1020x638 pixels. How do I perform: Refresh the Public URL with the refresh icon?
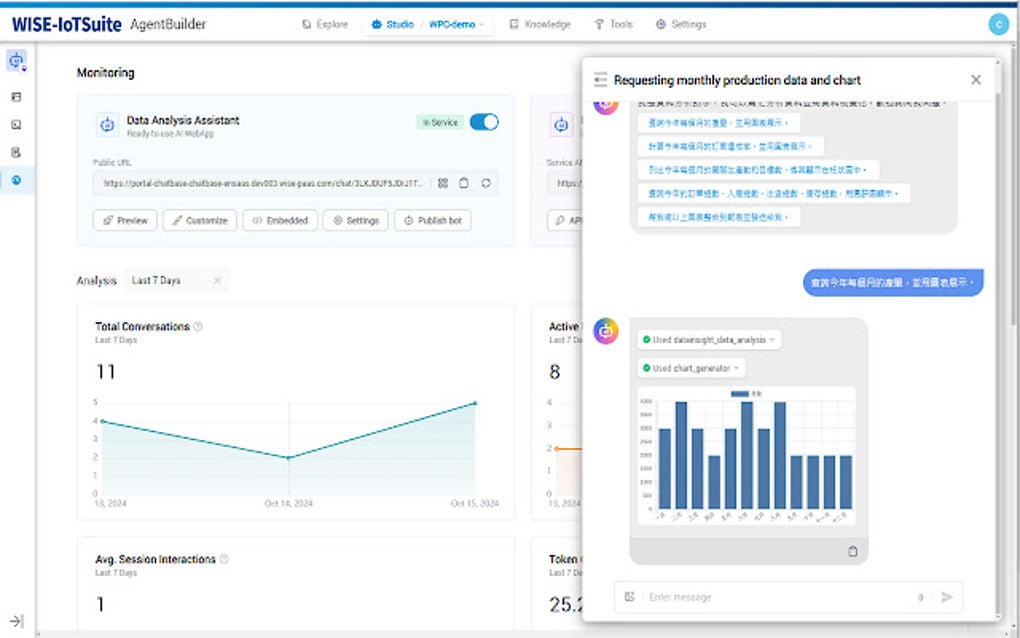[x=485, y=184]
